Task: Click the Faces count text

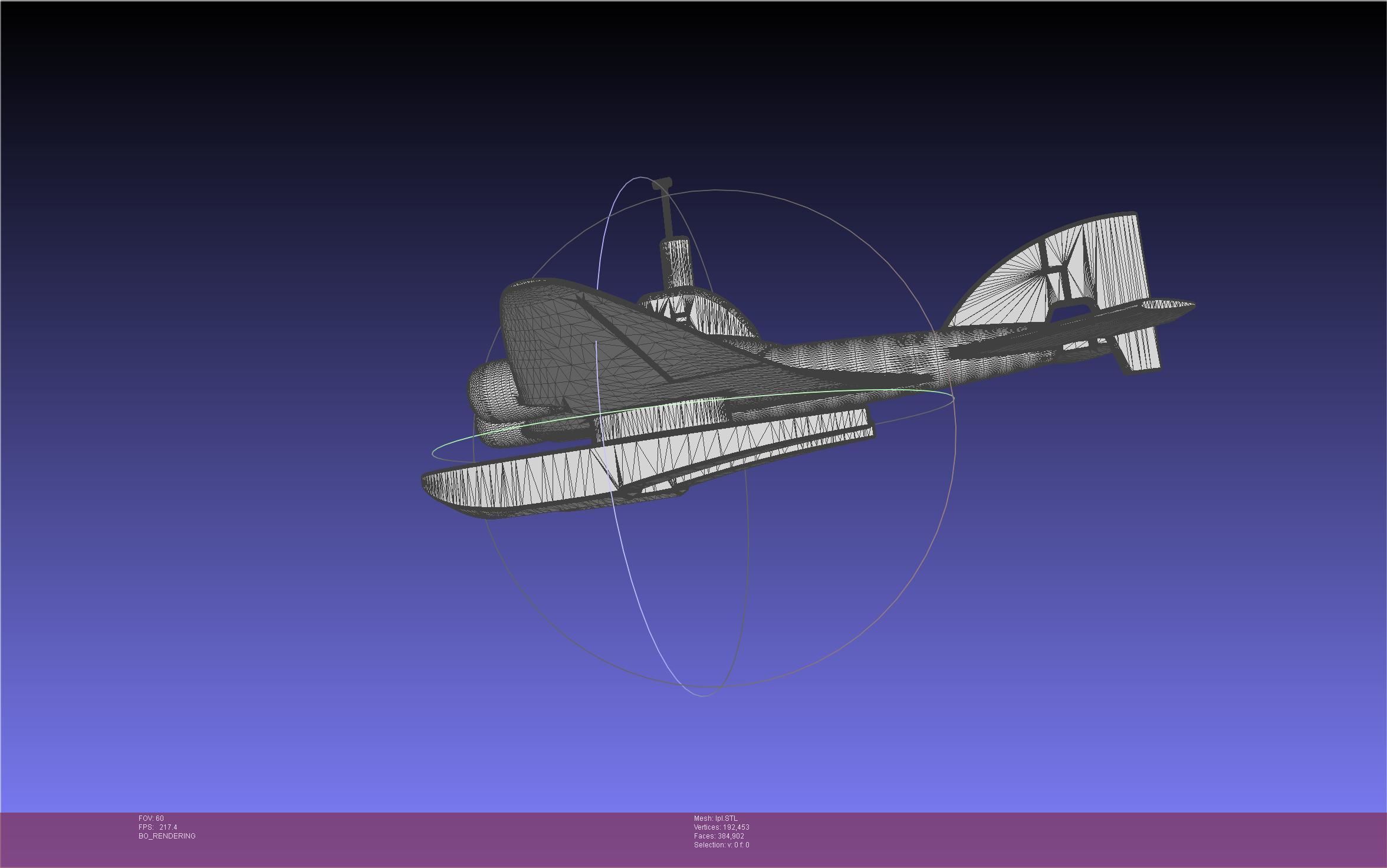Action: pos(719,836)
